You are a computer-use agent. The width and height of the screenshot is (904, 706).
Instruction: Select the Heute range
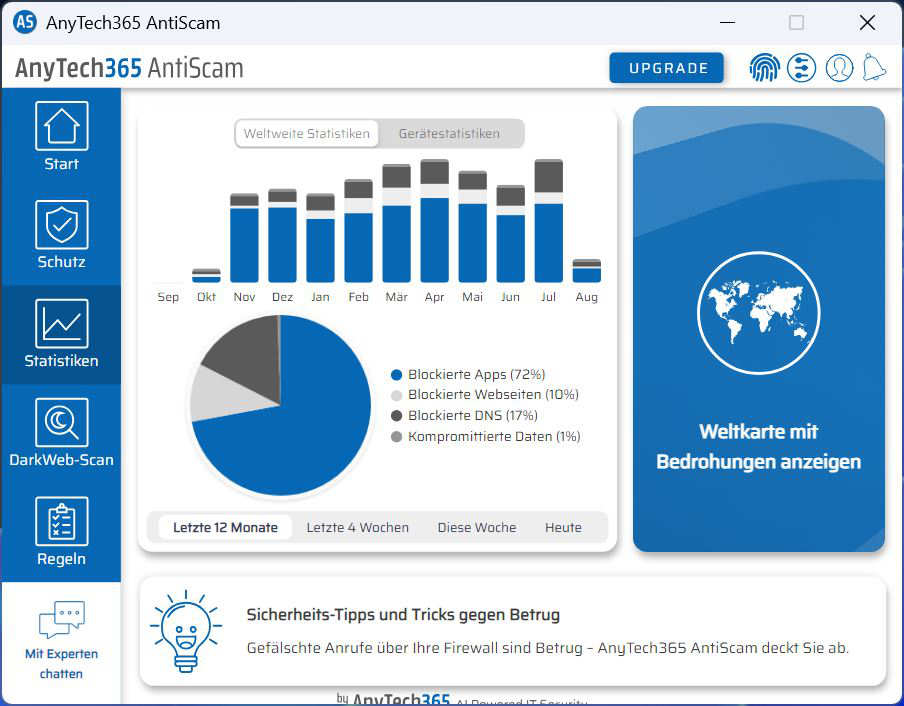[x=563, y=527]
